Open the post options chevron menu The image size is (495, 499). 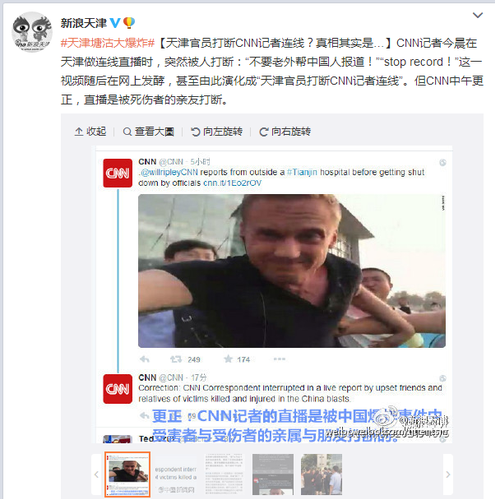(x=478, y=15)
